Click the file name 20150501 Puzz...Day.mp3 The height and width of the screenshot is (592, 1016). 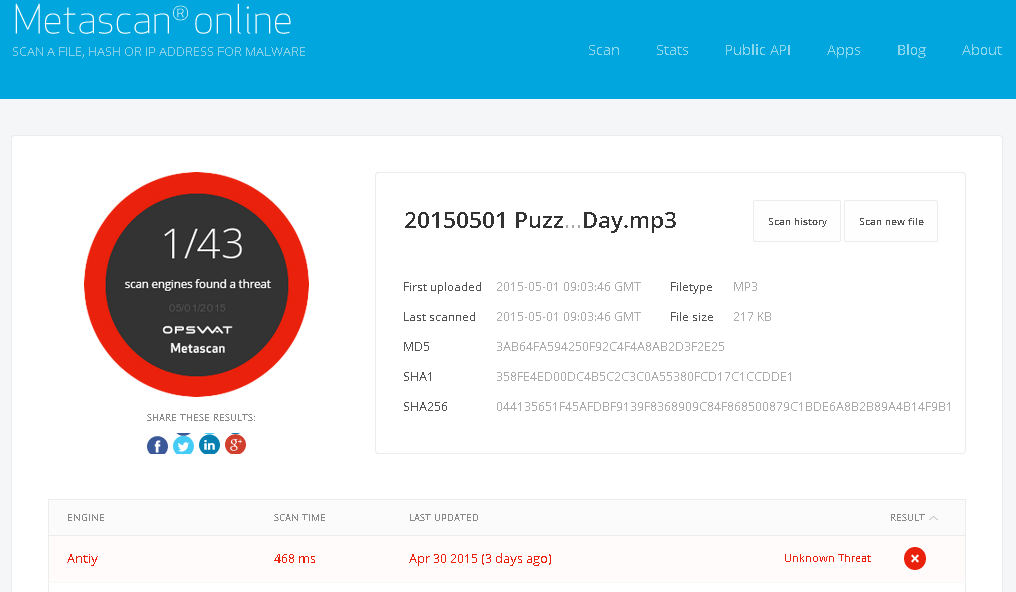540,221
